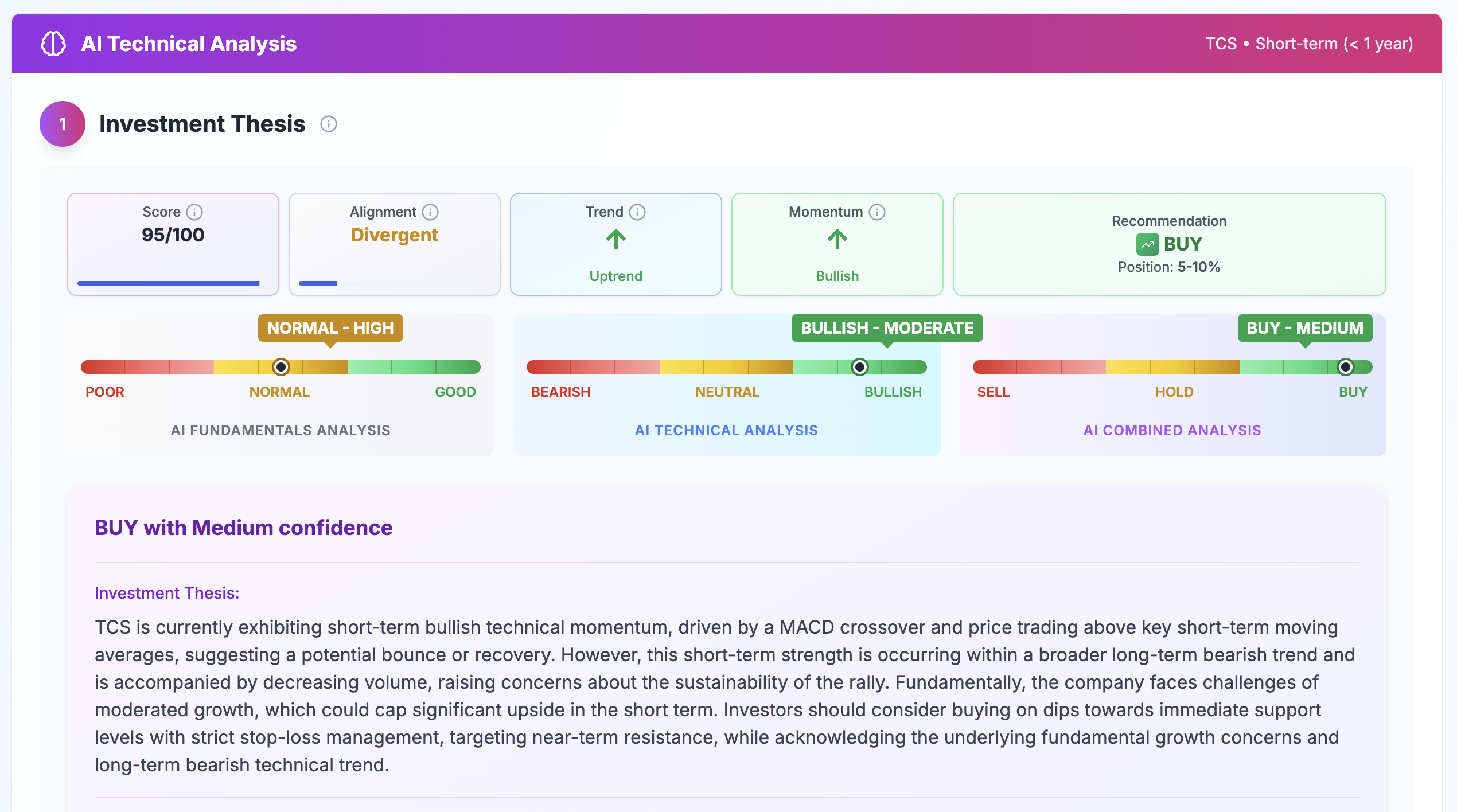Viewport: 1457px width, 812px height.
Task: Click the fundamentals gauge marker knob
Action: pyautogui.click(x=281, y=367)
